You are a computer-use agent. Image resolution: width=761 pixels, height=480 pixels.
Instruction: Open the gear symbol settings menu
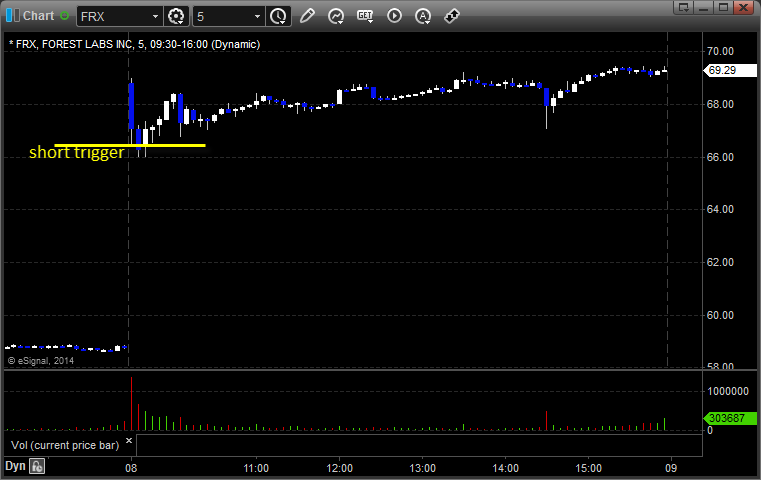176,17
